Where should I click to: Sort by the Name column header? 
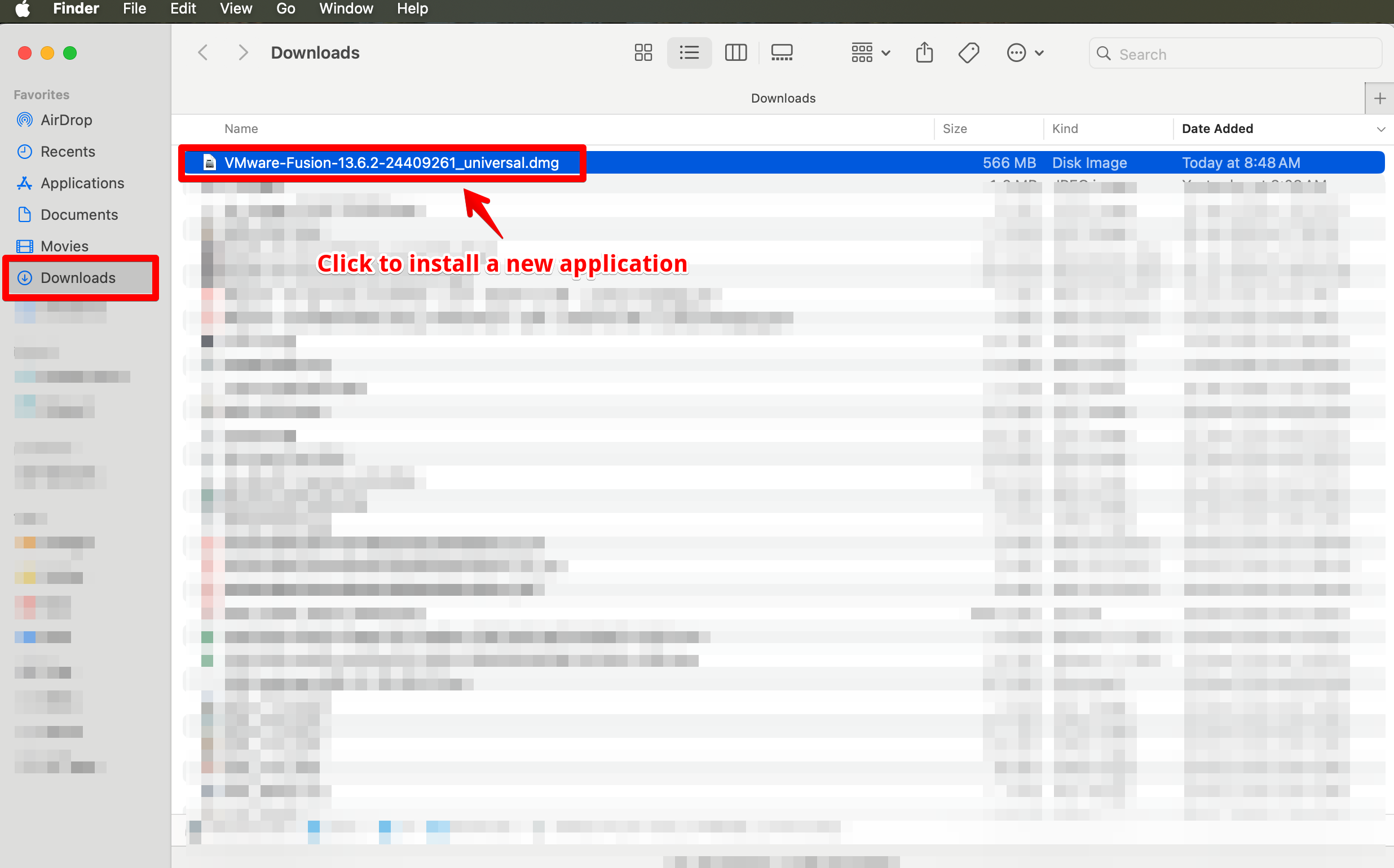click(241, 129)
